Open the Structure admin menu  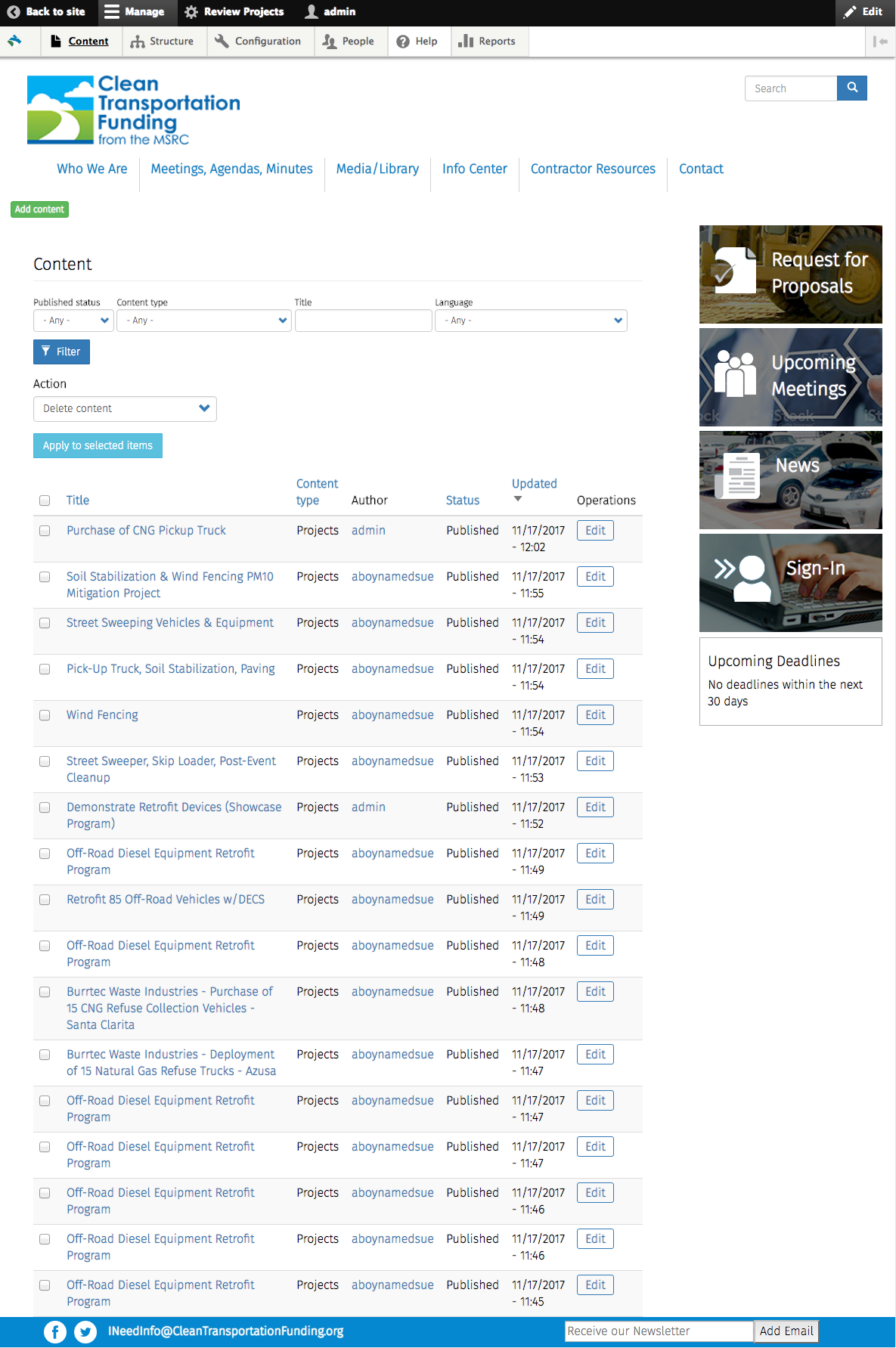tap(162, 42)
